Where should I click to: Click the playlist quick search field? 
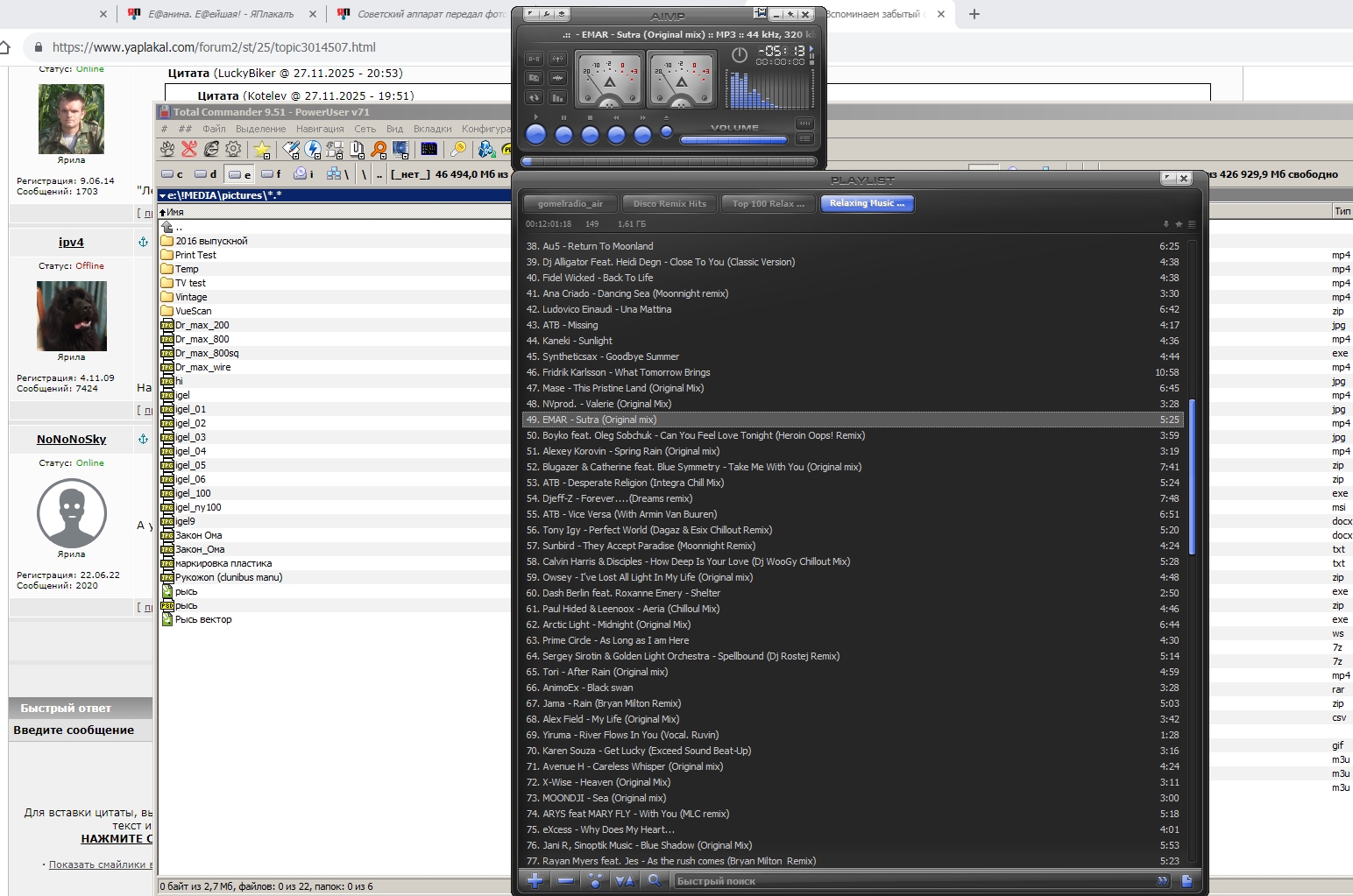(x=911, y=880)
